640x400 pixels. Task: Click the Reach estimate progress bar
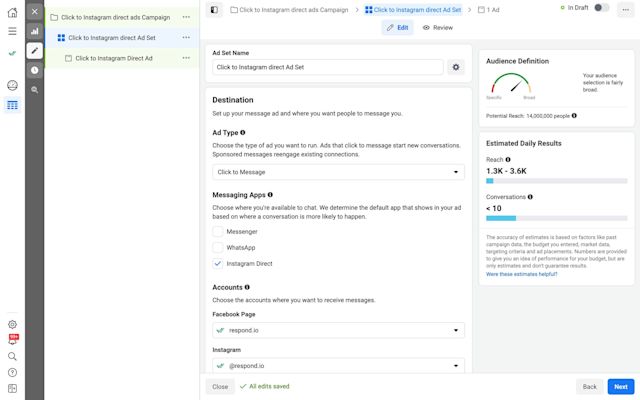click(556, 181)
